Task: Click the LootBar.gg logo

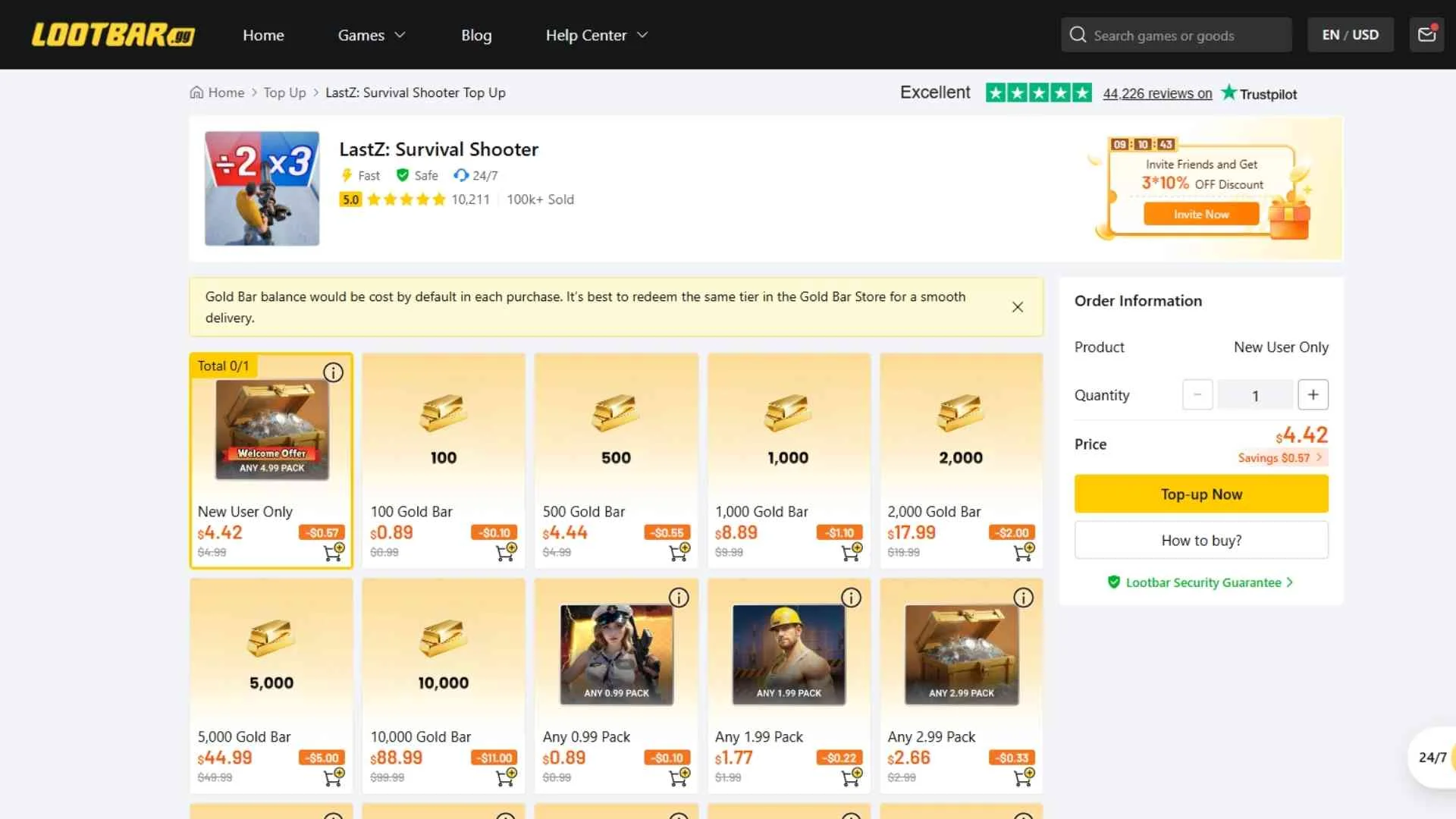Action: click(113, 35)
